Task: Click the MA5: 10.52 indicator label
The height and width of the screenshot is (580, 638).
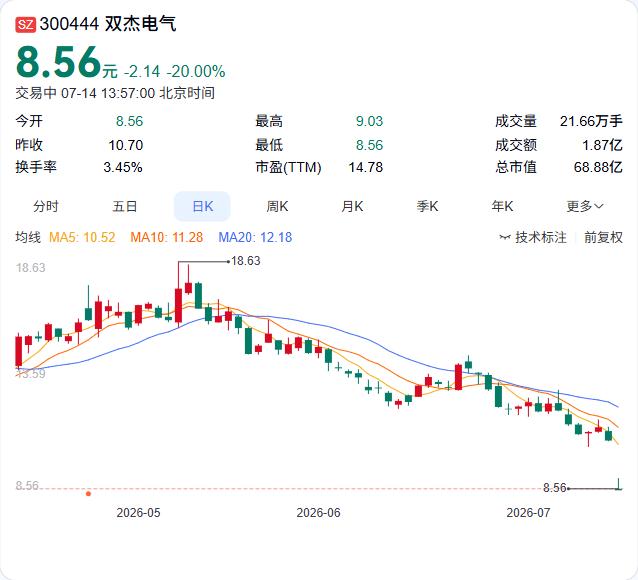Action: 82,237
